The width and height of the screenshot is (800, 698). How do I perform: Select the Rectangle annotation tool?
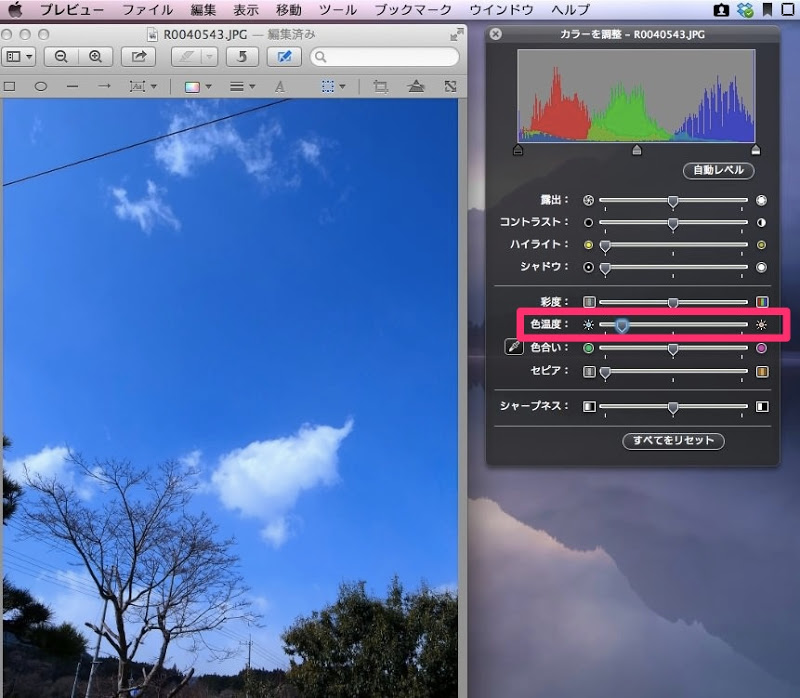[x=9, y=87]
